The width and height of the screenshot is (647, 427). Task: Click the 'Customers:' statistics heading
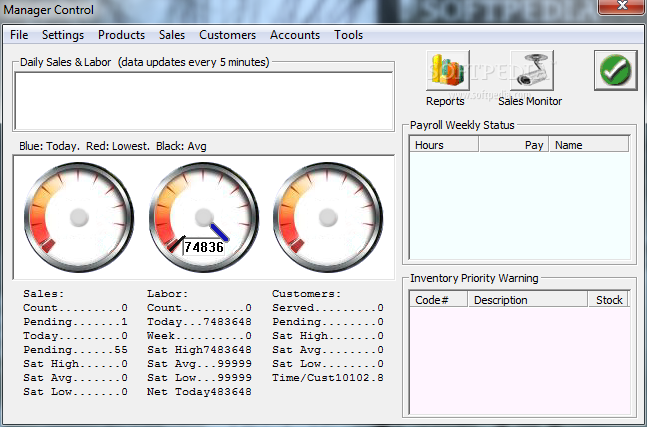point(307,294)
